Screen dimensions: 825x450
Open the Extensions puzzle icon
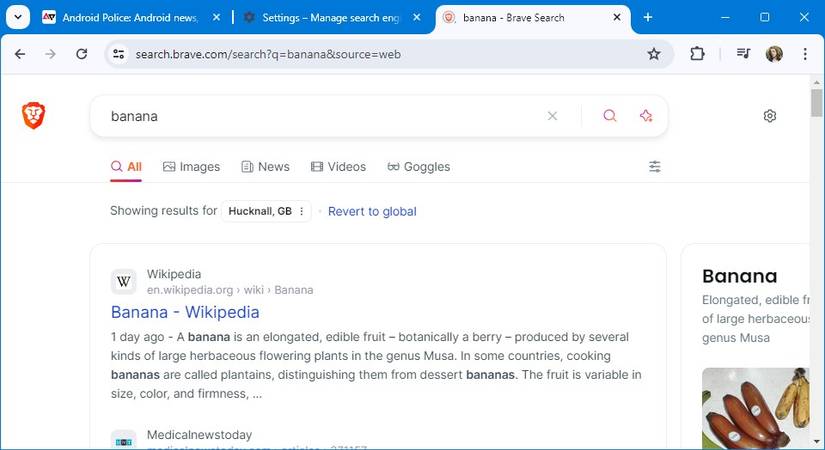point(698,54)
